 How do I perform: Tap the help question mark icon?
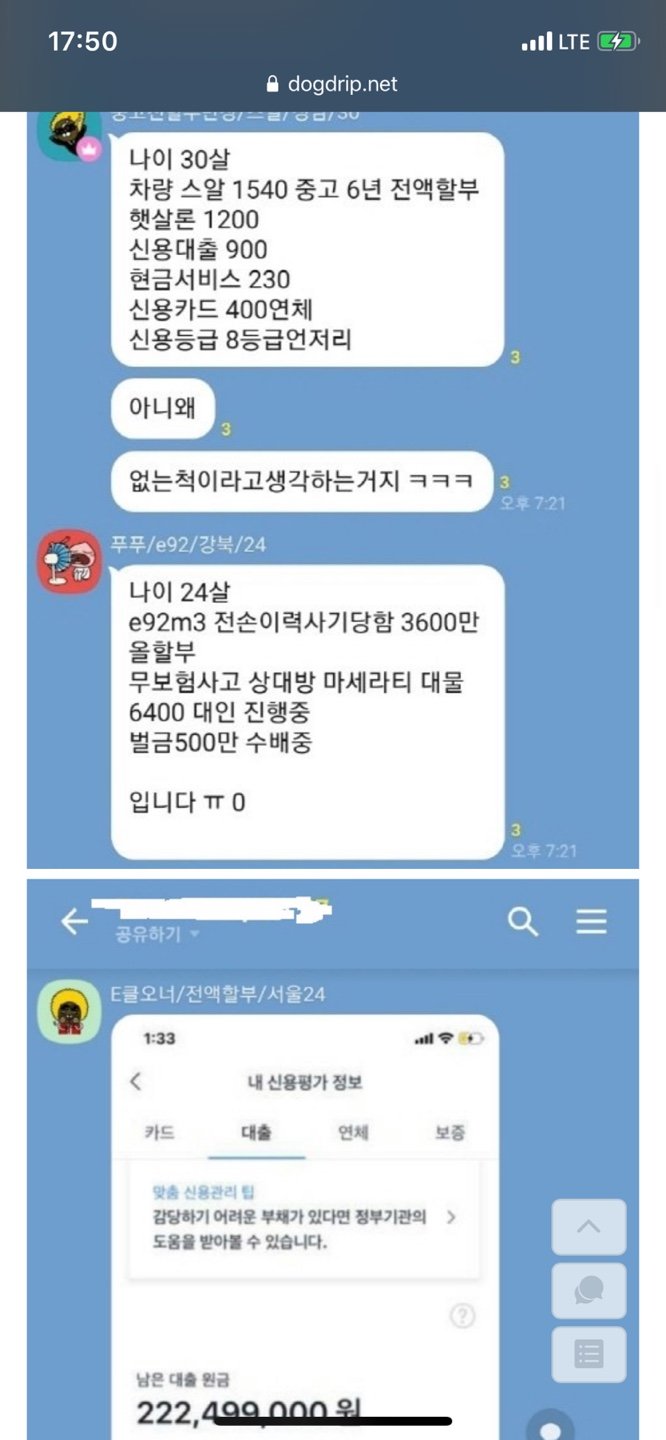pyautogui.click(x=462, y=1316)
